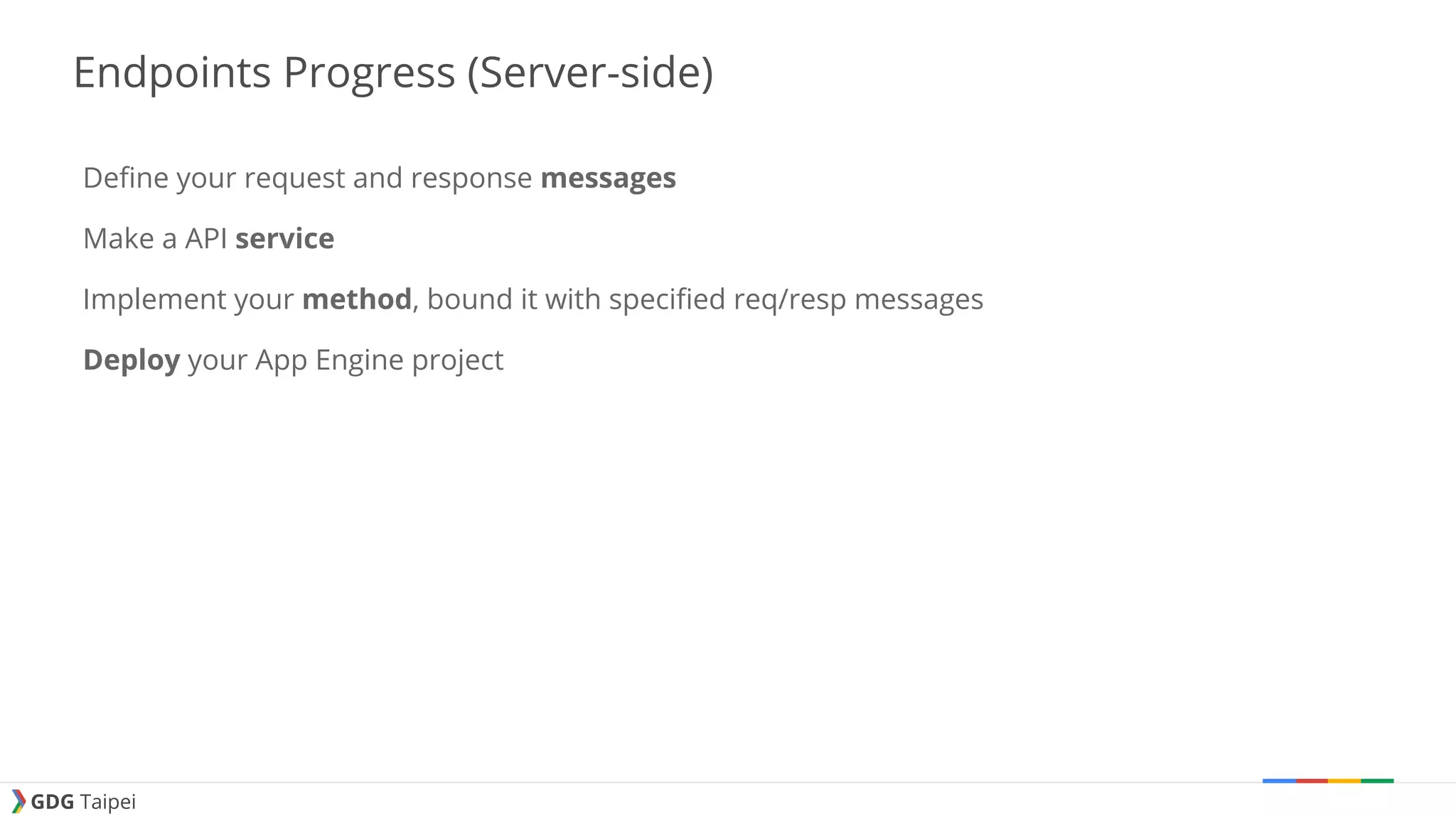This screenshot has width=1456, height=819.
Task: Click the bold GDG text in footer
Action: pos(53,802)
